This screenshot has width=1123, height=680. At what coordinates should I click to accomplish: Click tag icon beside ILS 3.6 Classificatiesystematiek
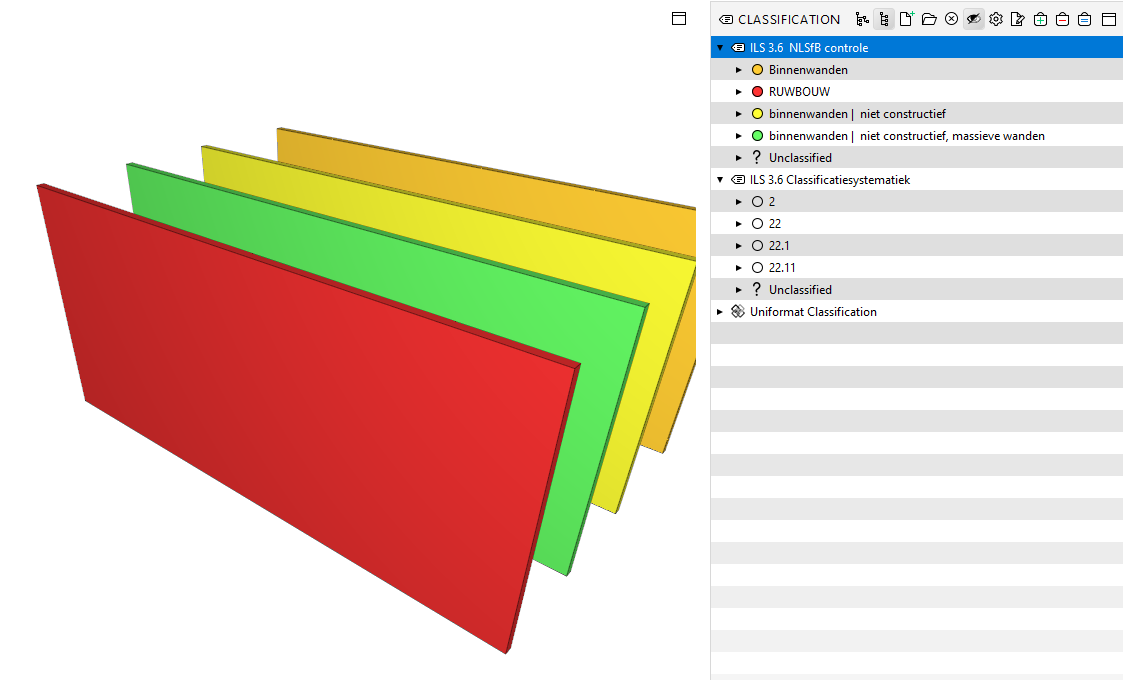pos(738,180)
